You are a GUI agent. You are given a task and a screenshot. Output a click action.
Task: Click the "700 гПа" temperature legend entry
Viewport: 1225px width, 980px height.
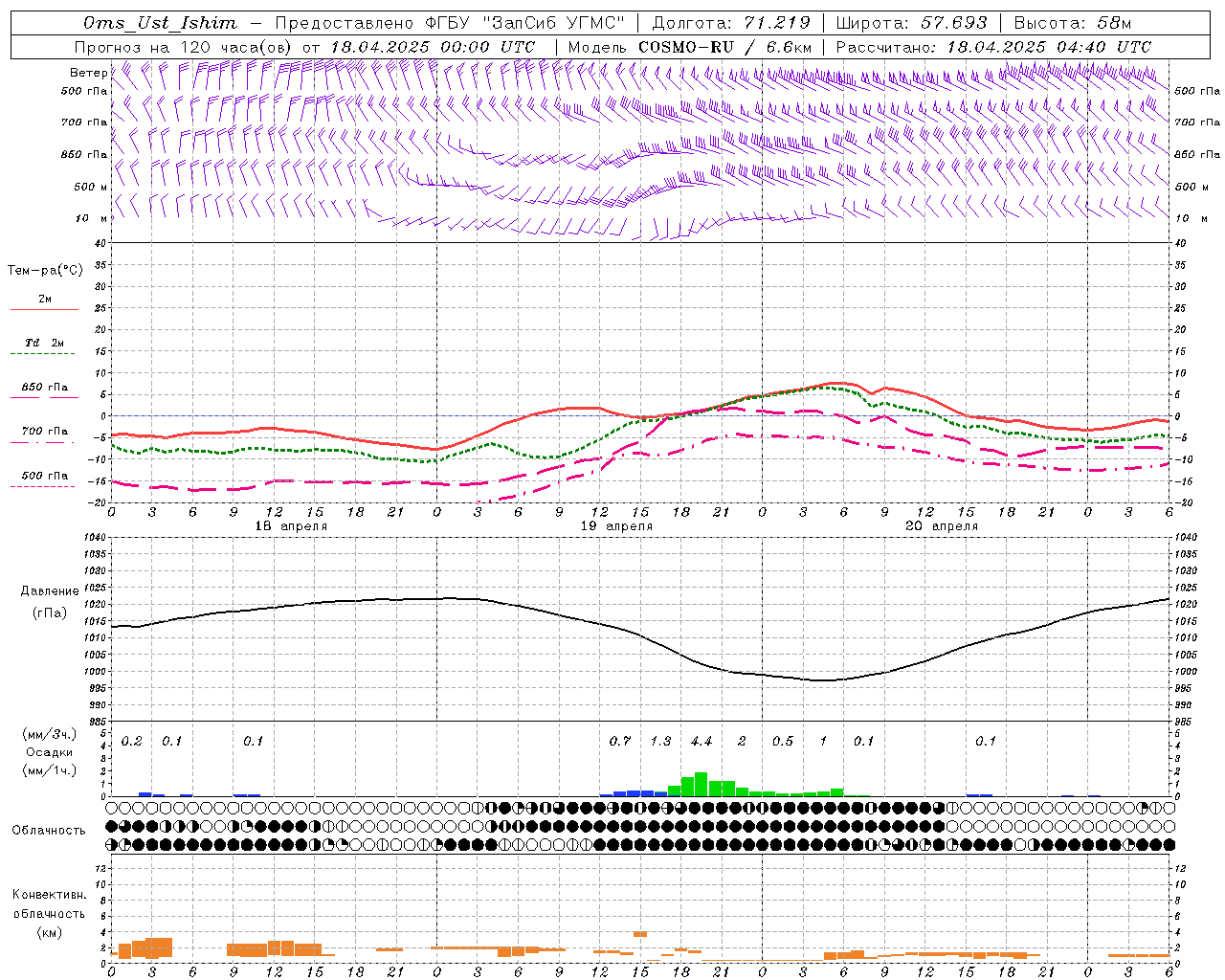pyautogui.click(x=44, y=432)
